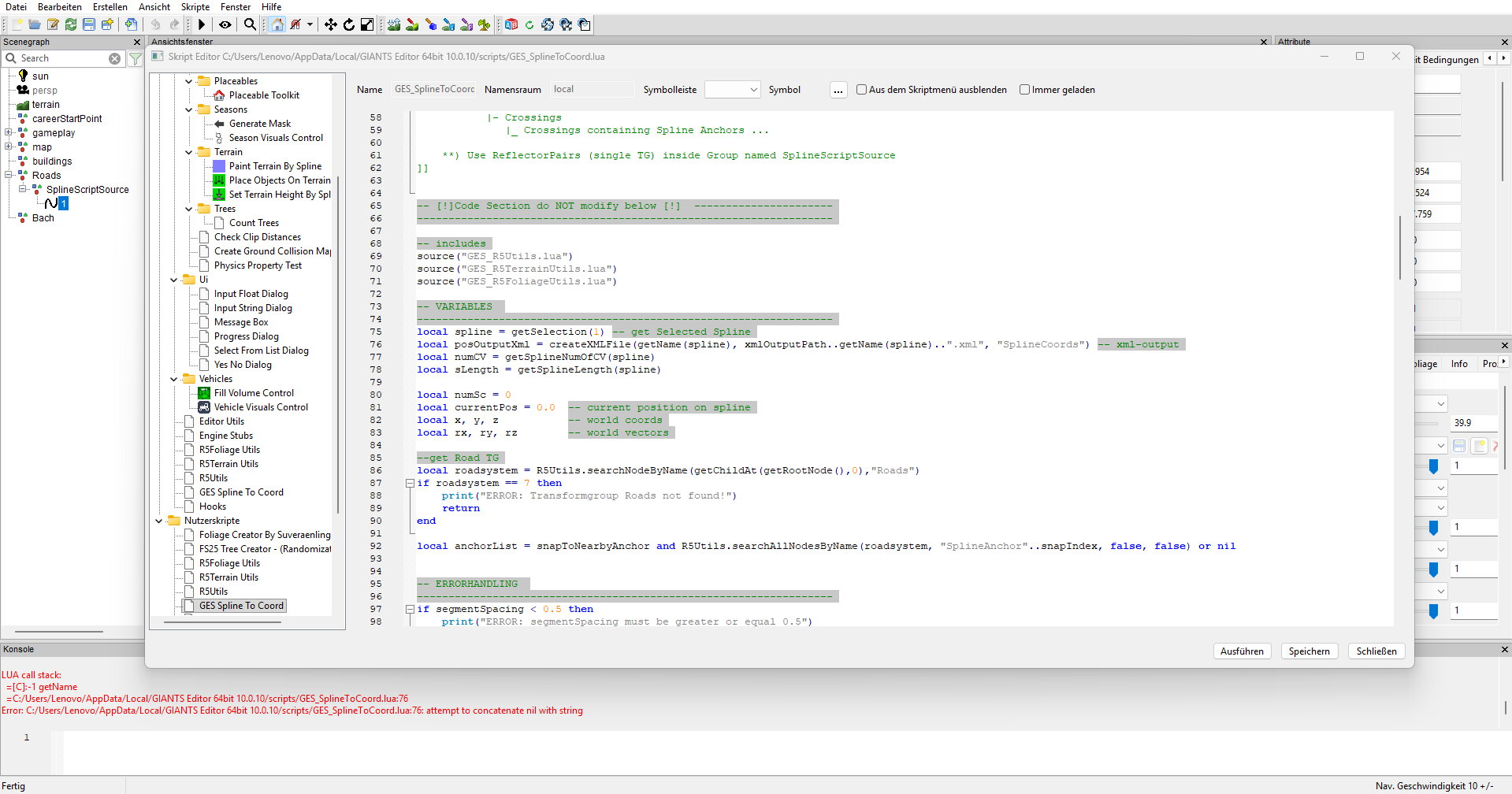
Task: Open the Erstellen menu
Action: (110, 7)
